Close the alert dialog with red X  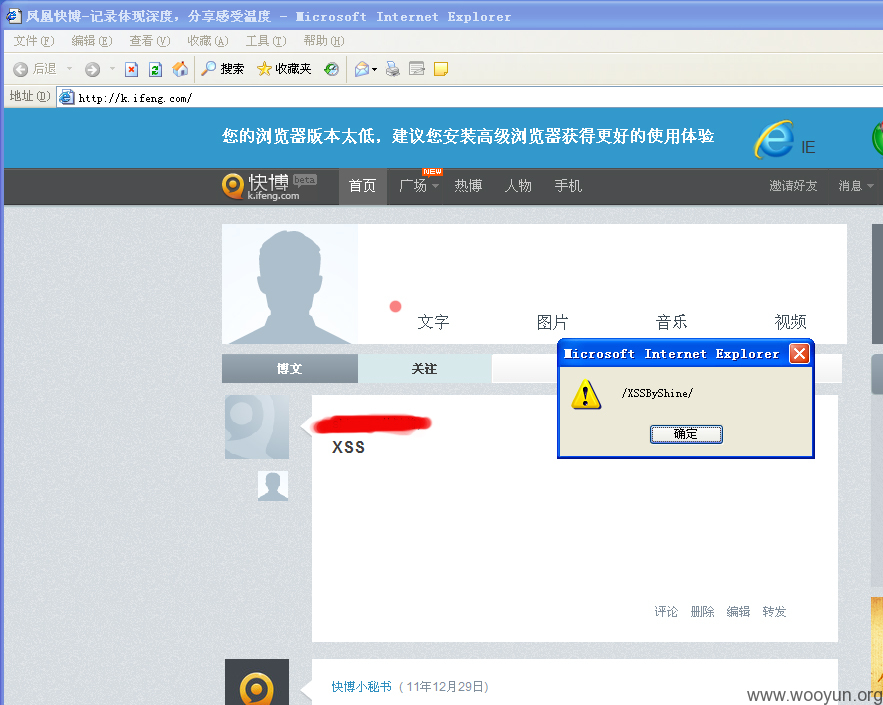pyautogui.click(x=799, y=354)
